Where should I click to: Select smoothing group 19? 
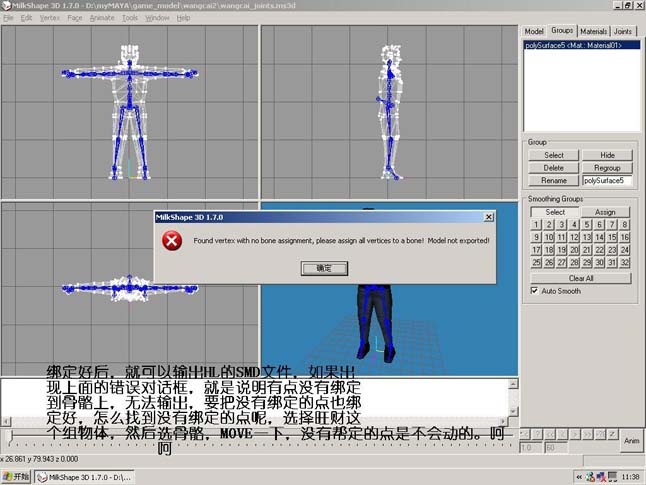click(x=561, y=250)
